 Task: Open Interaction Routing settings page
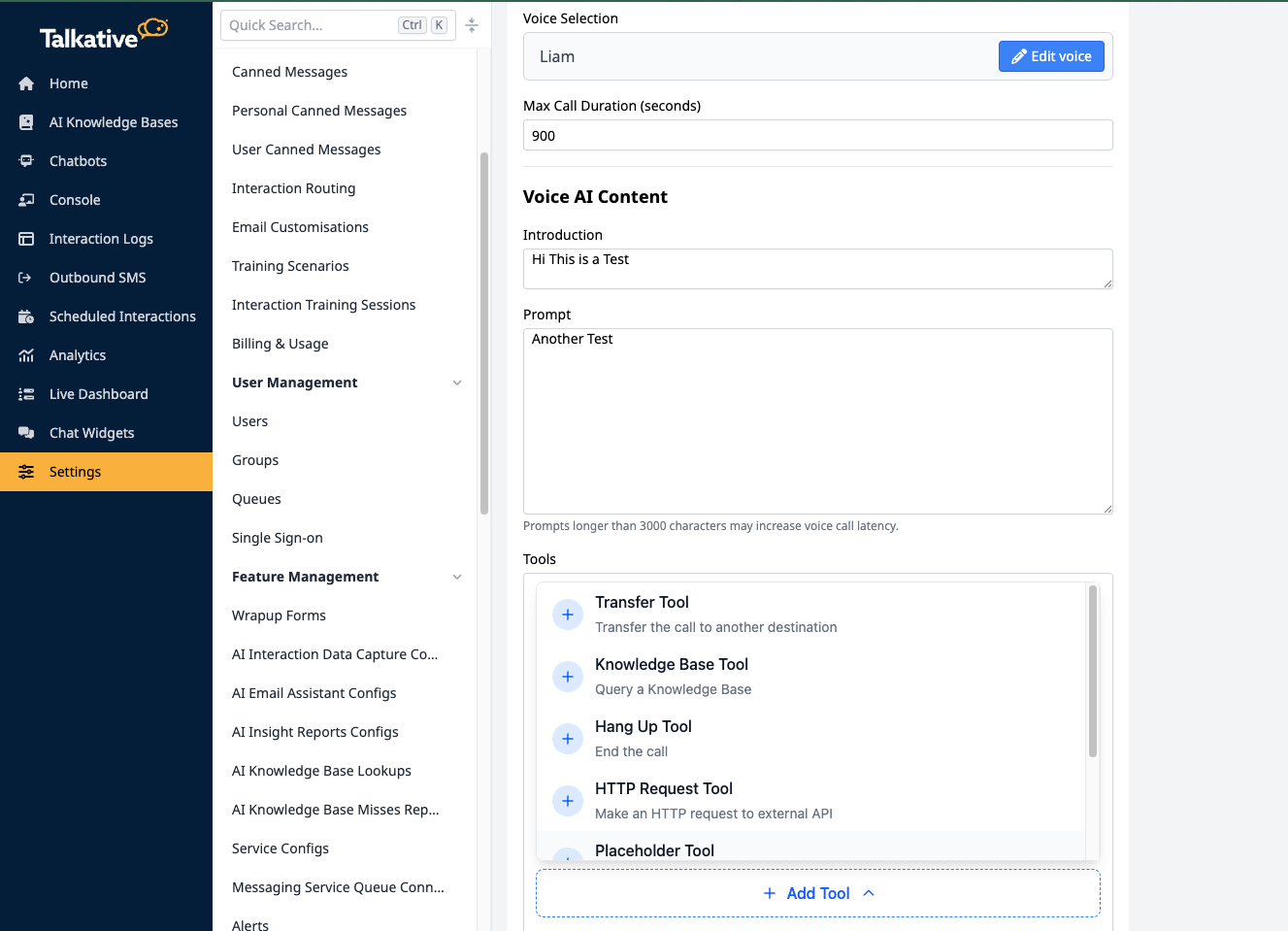[x=293, y=188]
